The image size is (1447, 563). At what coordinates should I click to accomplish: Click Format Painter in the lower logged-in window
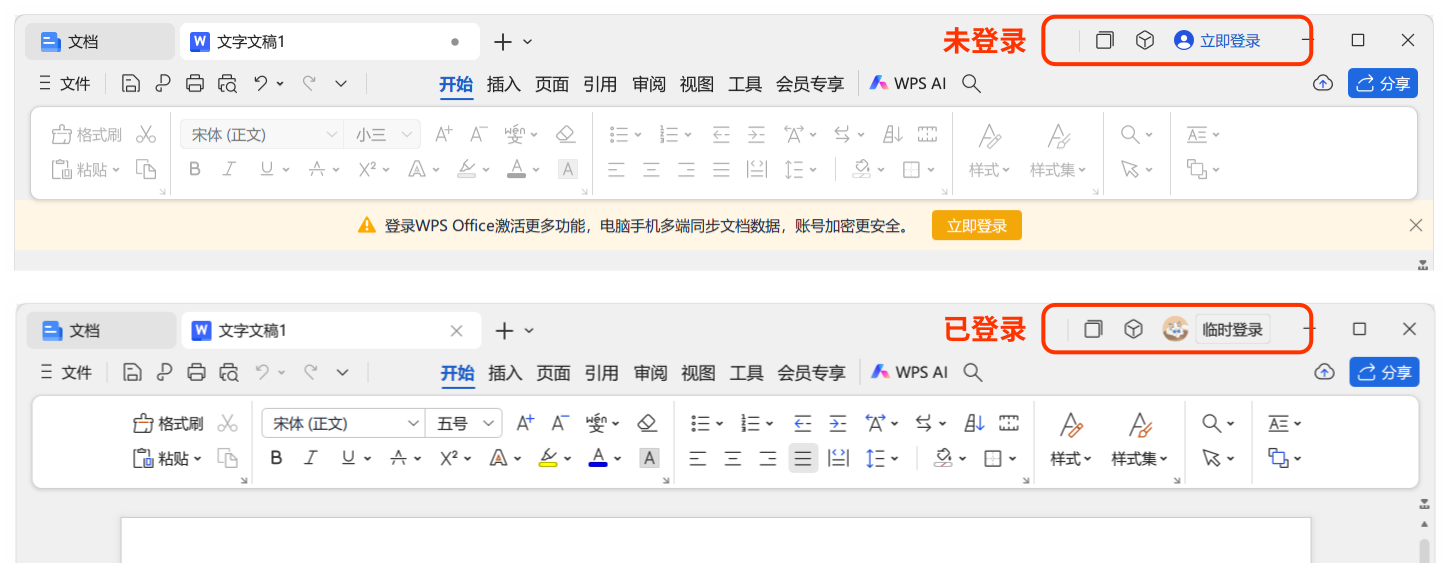click(x=167, y=424)
